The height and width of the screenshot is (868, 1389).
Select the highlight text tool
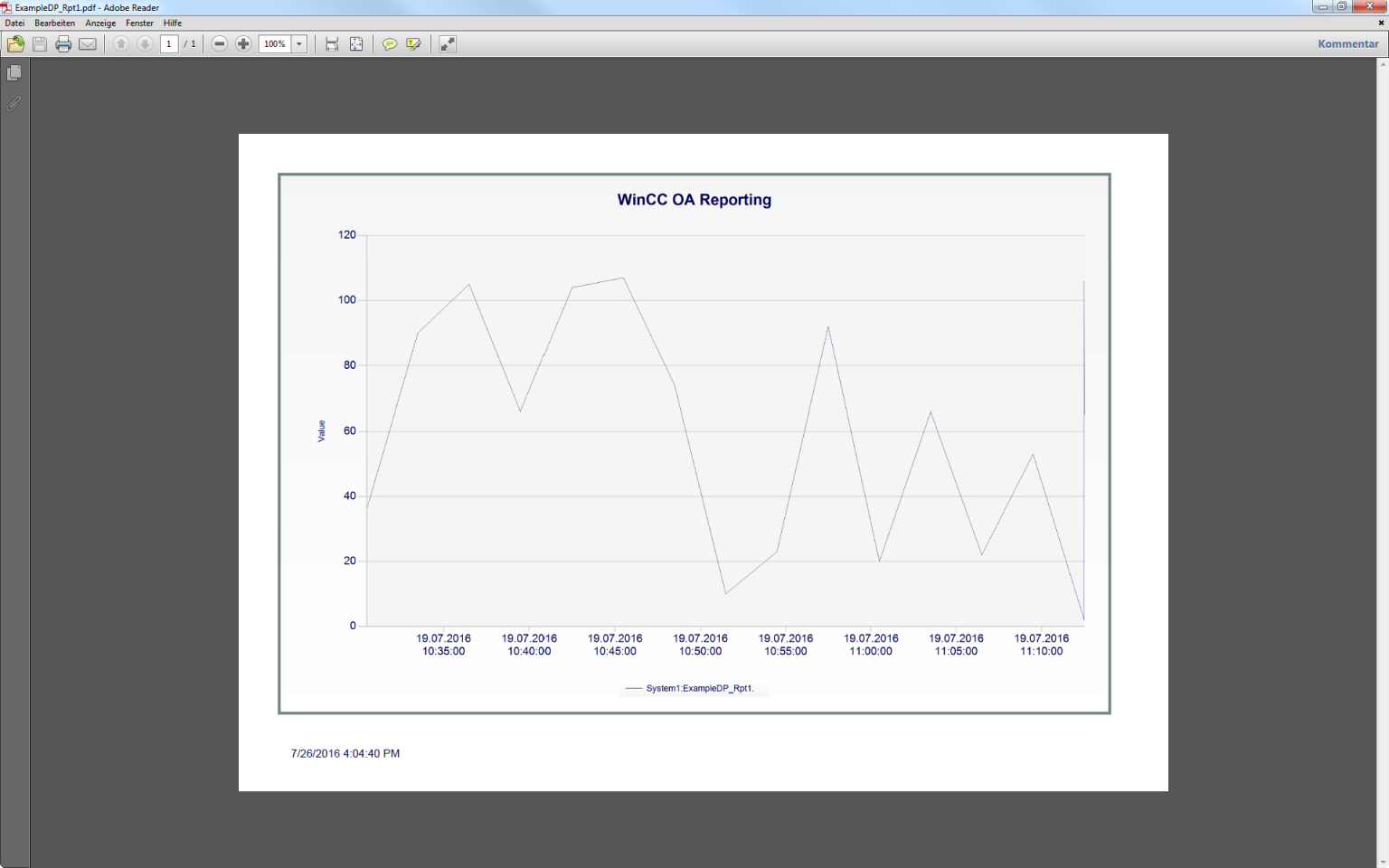click(x=414, y=43)
